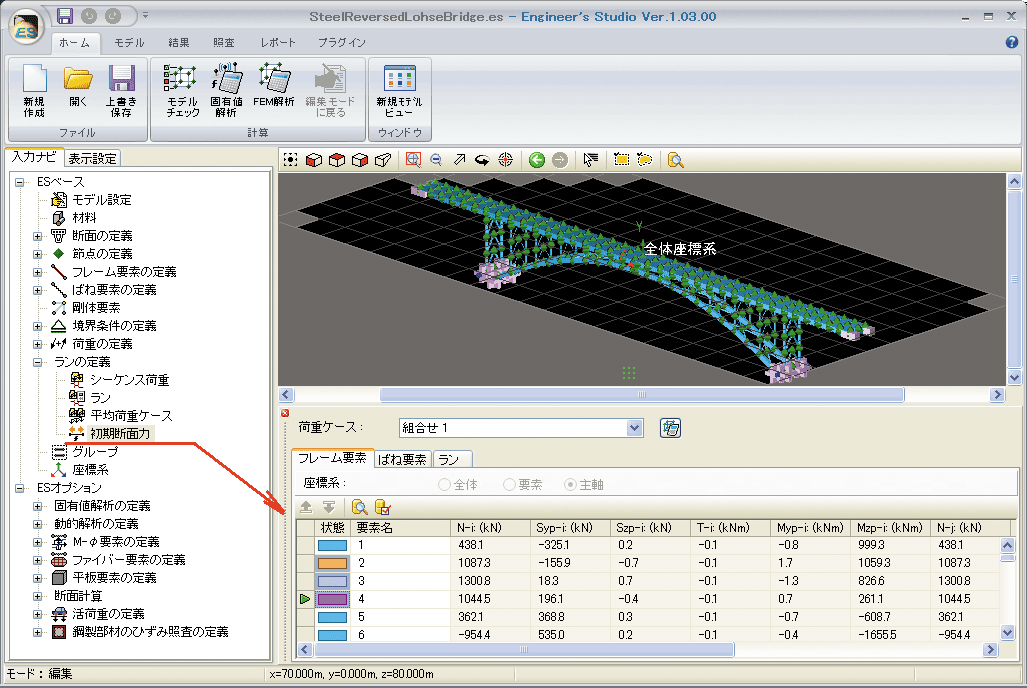Click the 要素名 column header
The width and height of the screenshot is (1027, 688).
(401, 528)
